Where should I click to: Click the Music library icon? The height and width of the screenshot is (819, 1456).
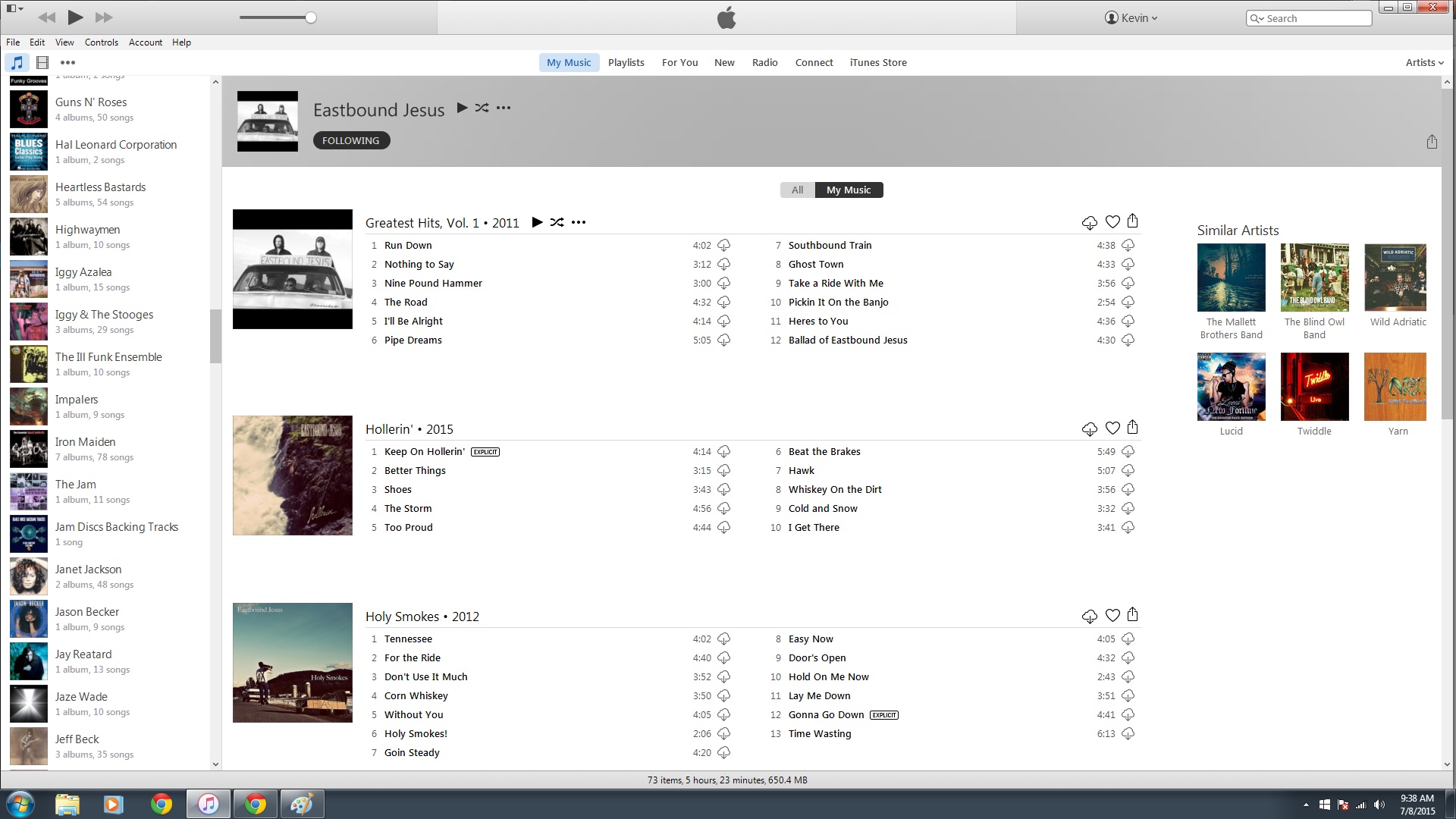[17, 63]
